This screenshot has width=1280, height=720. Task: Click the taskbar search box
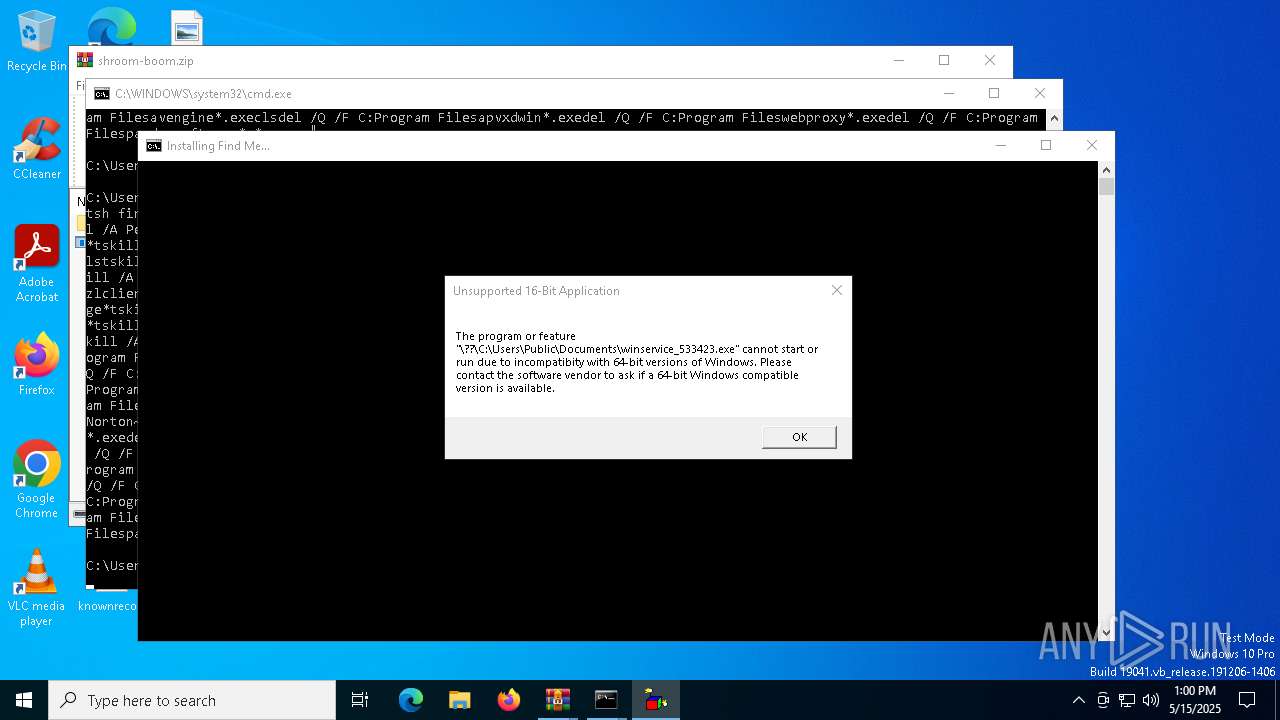(192, 700)
